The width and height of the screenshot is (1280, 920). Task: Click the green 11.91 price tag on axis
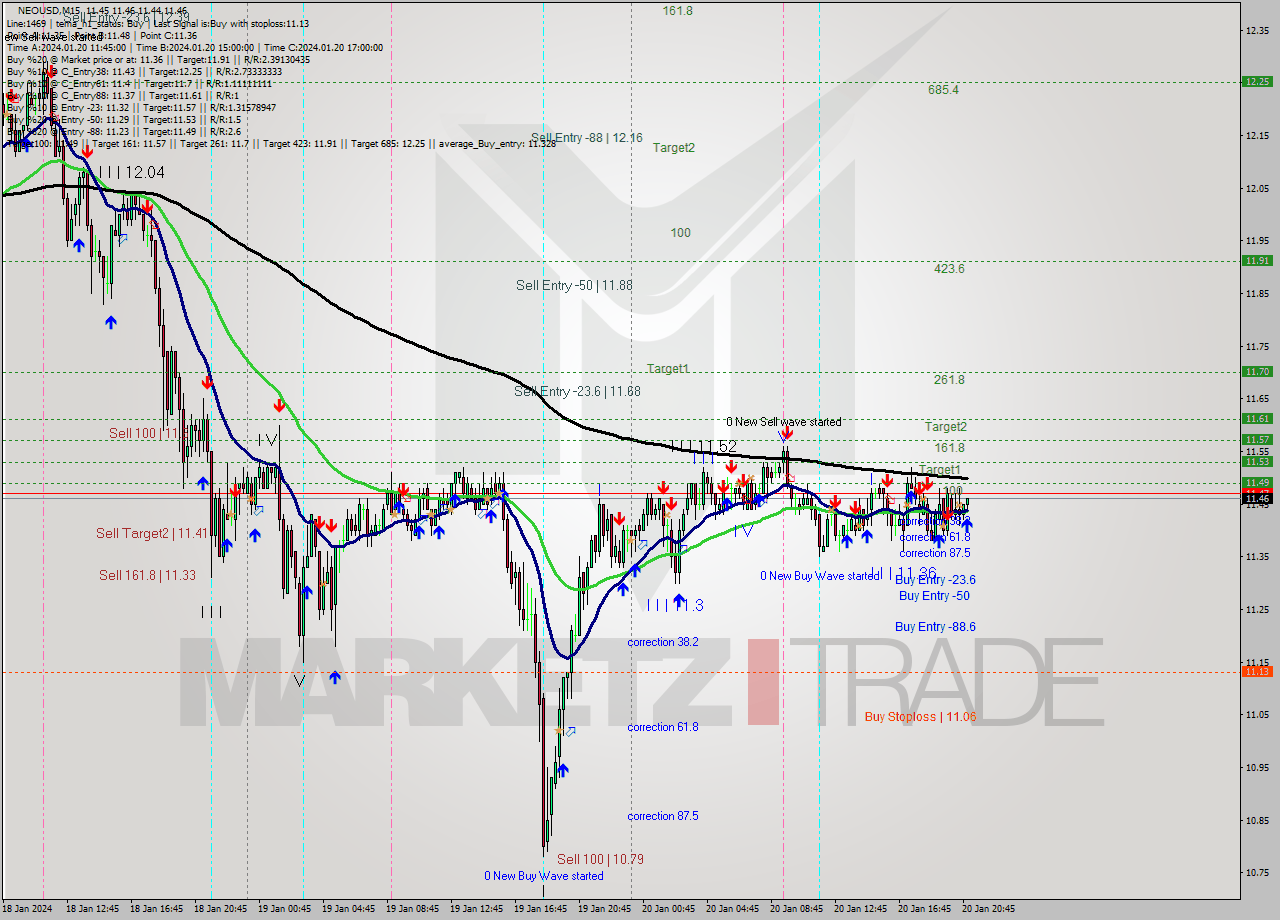[1257, 260]
